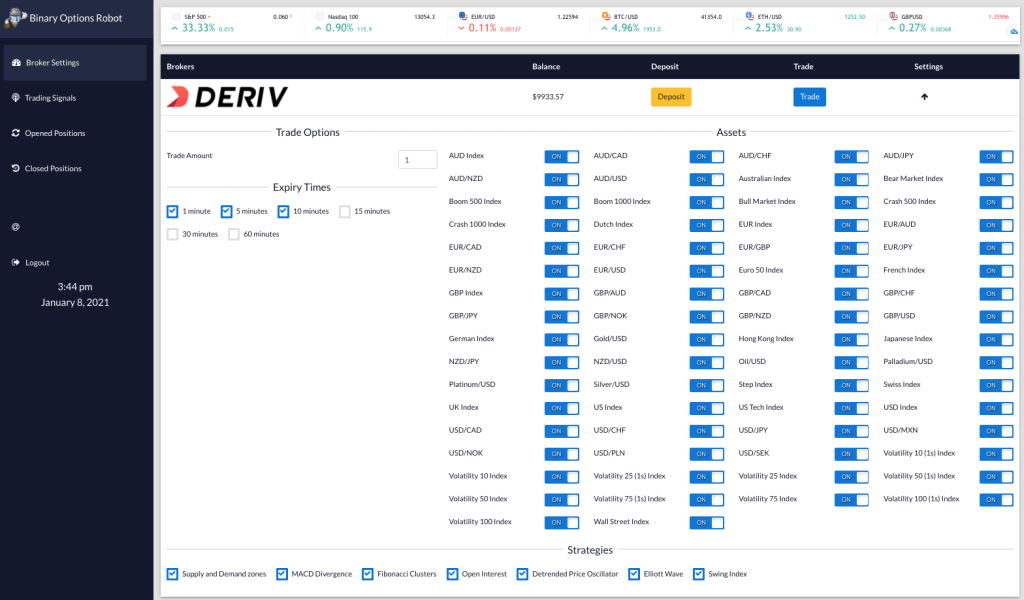Viewport: 1024px width, 600px height.
Task: Switch off GBP/USD asset
Action: click(x=997, y=317)
